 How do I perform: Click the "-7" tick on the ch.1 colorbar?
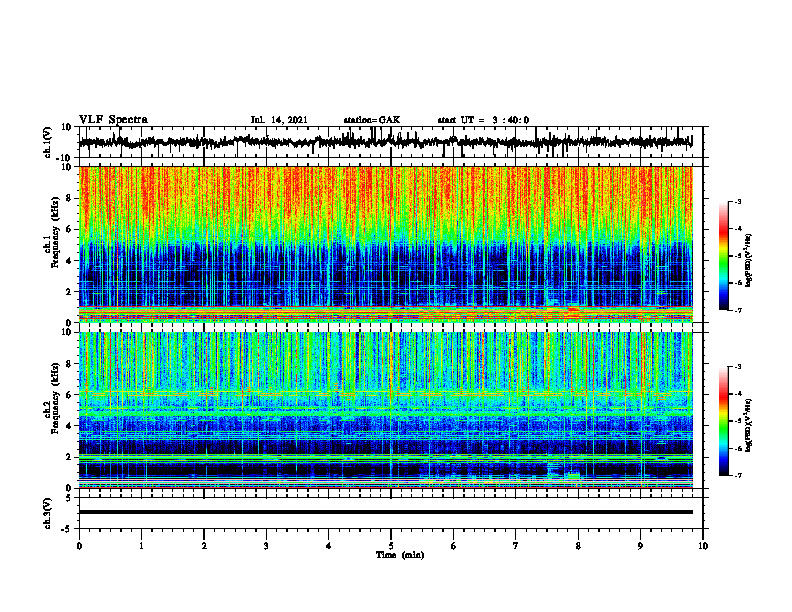(738, 310)
